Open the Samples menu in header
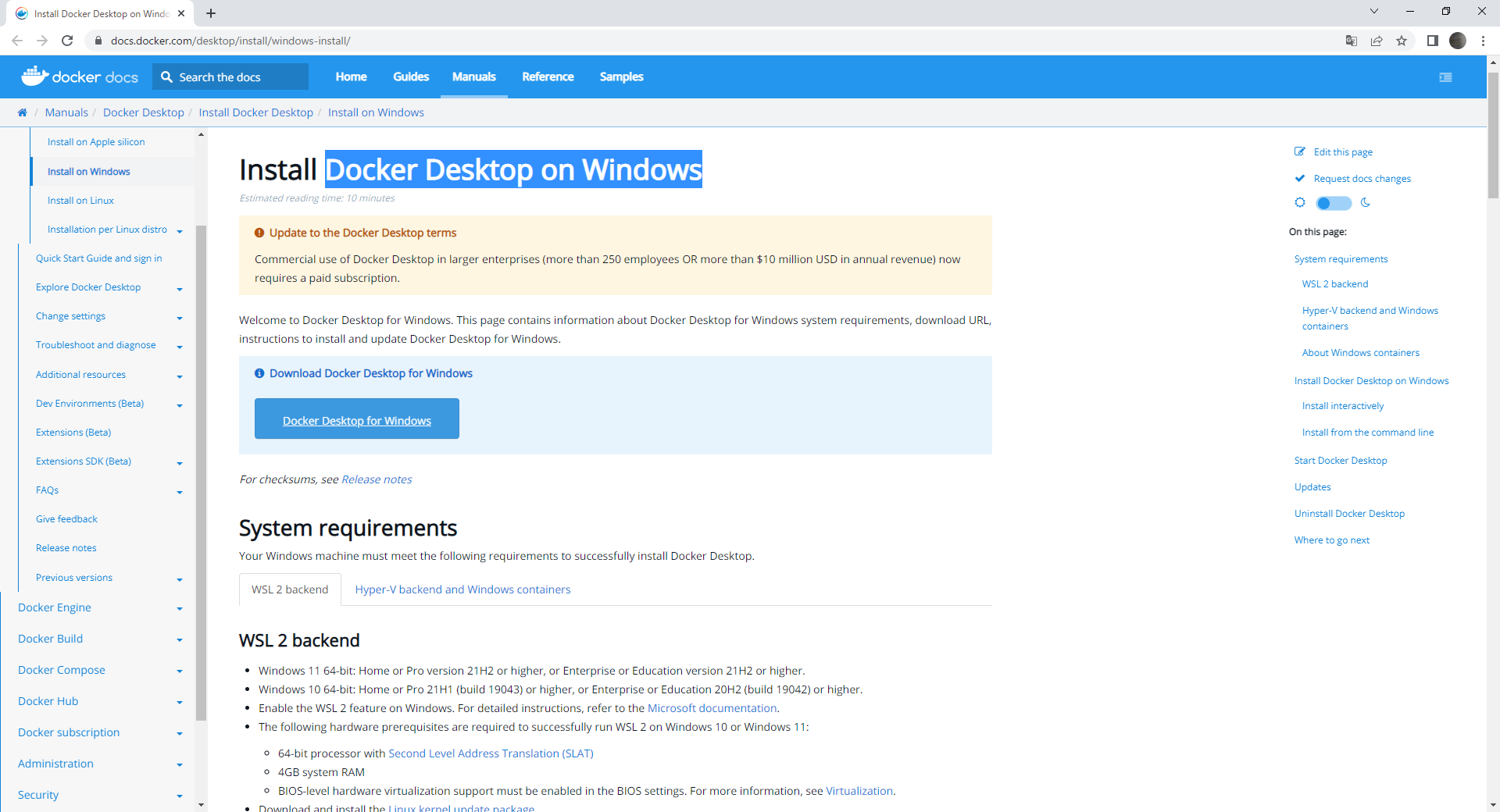 point(622,77)
